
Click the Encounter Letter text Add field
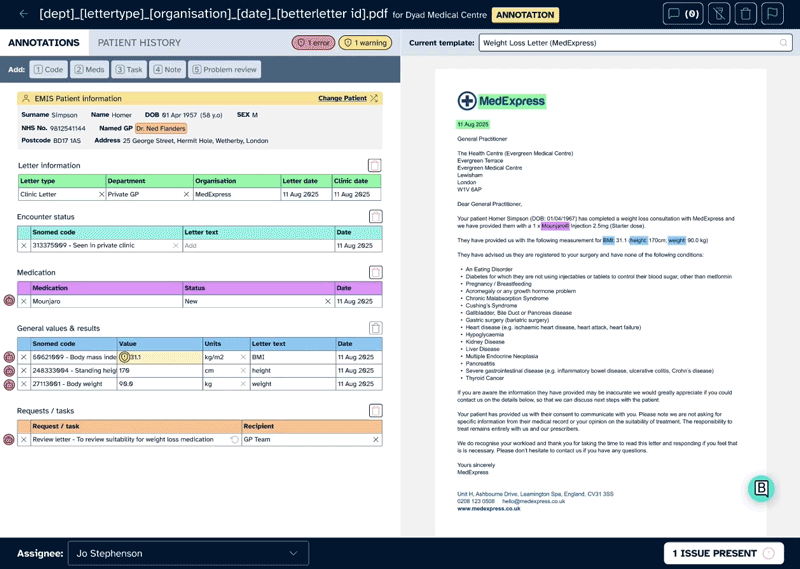coord(258,245)
